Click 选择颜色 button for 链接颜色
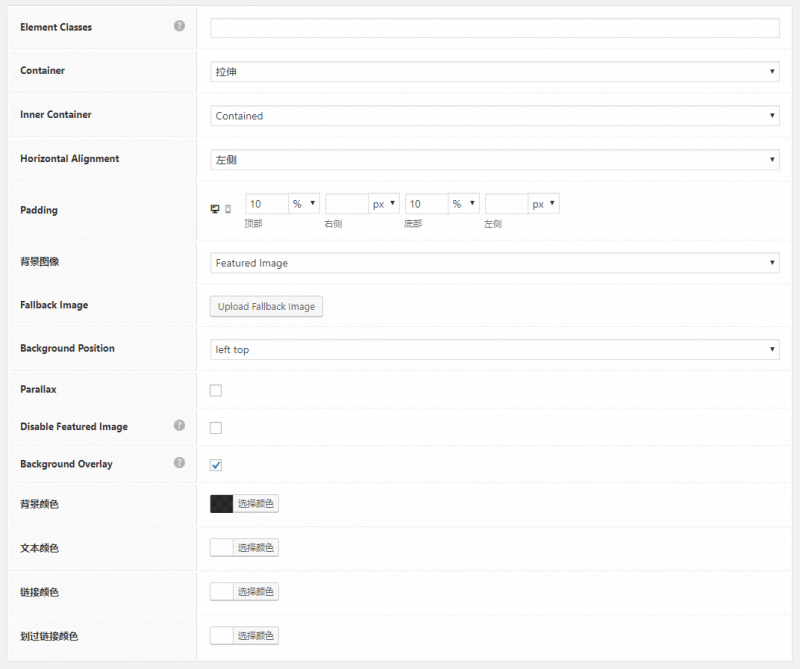 click(256, 592)
